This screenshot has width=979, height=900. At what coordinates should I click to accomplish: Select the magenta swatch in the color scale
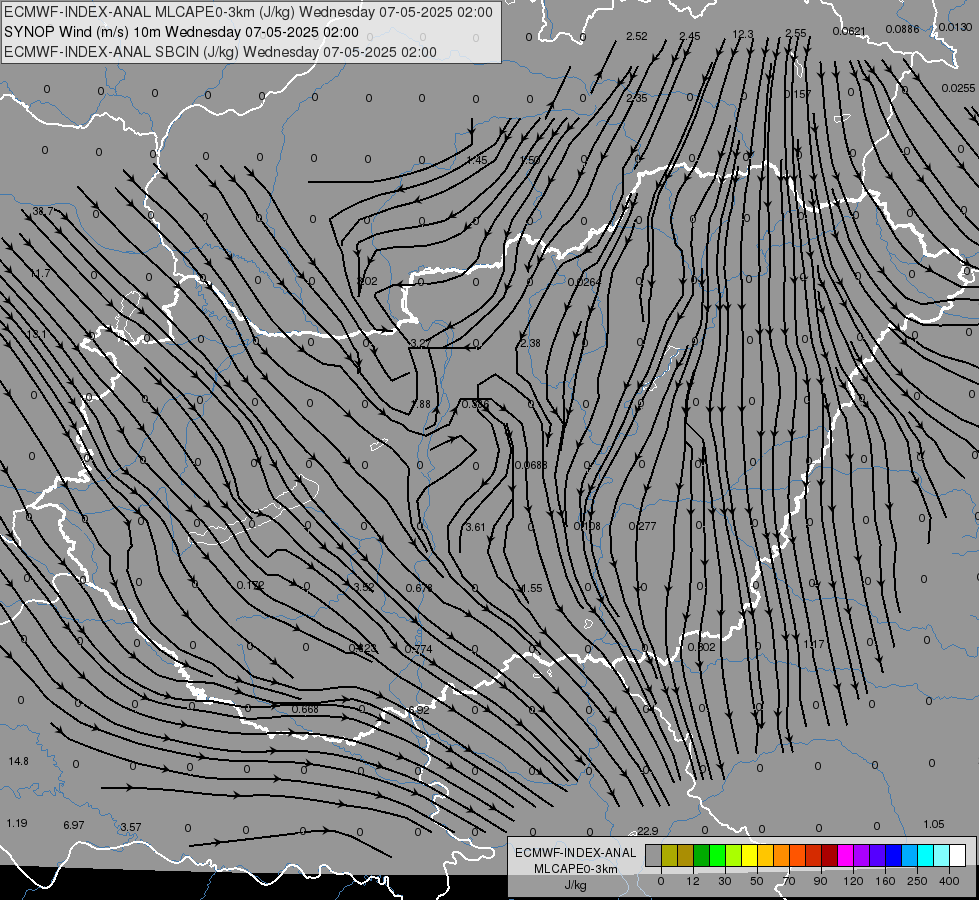click(x=845, y=855)
